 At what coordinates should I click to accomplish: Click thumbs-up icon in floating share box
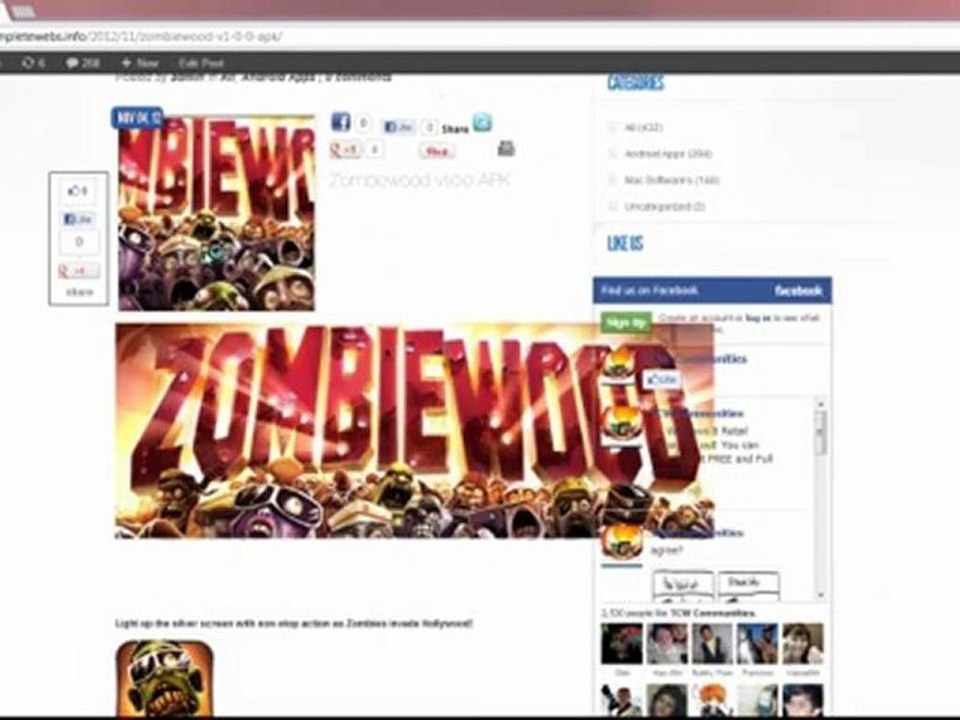point(78,191)
